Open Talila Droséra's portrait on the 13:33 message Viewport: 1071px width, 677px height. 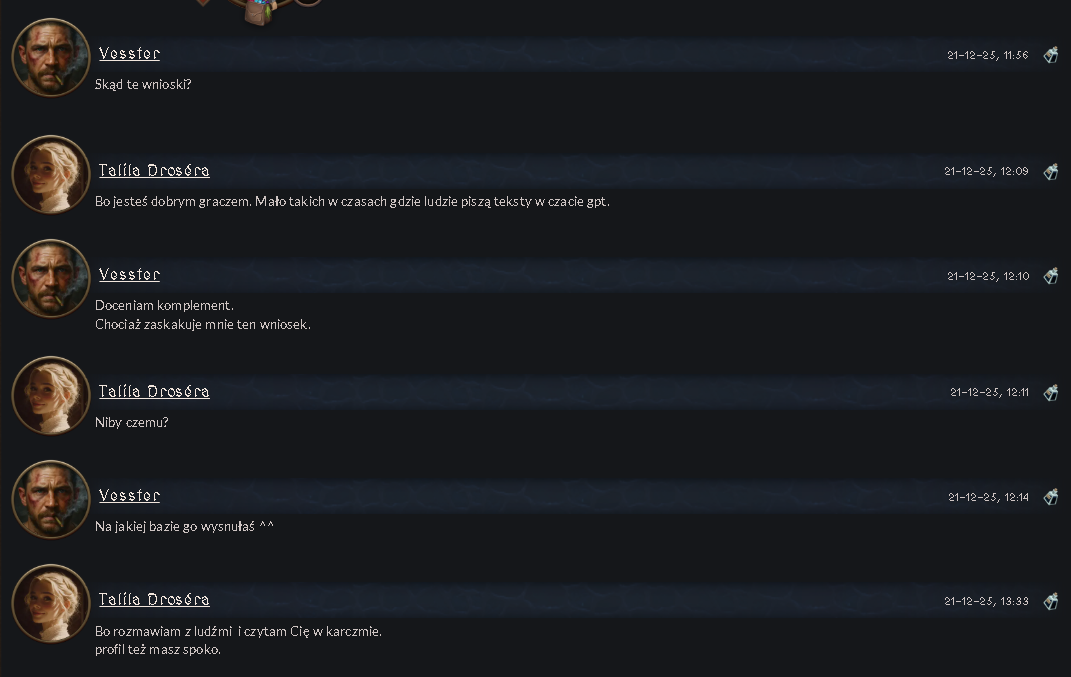(51, 603)
